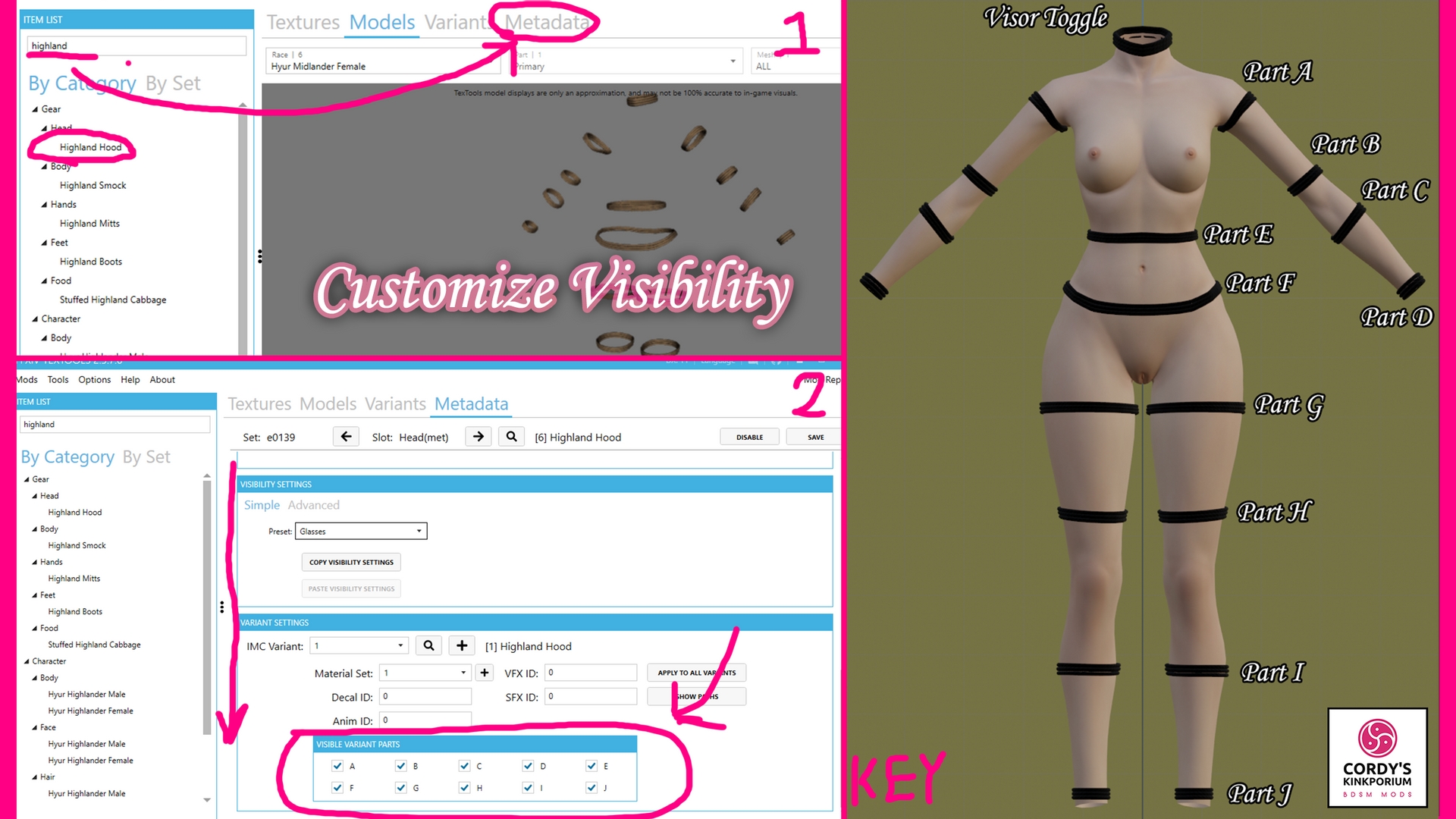
Task: Switch to the Metadata tab in the Models-view window
Action: tap(548, 22)
